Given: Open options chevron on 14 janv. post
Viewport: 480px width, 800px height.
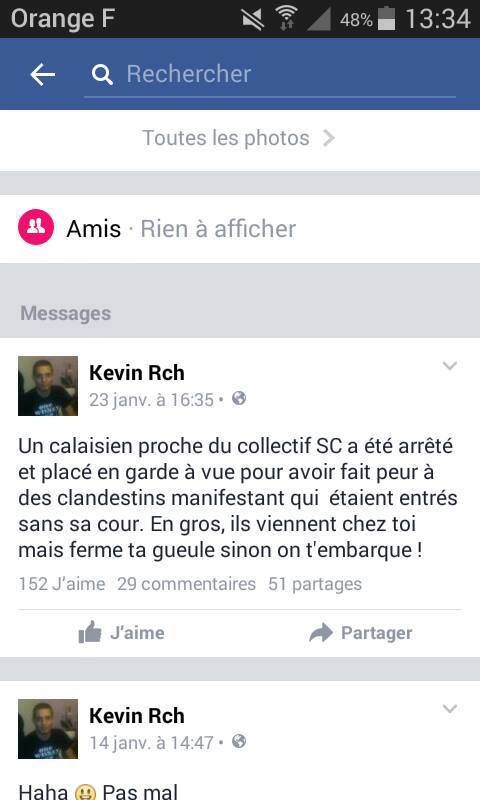Looking at the screenshot, I should pyautogui.click(x=449, y=708).
